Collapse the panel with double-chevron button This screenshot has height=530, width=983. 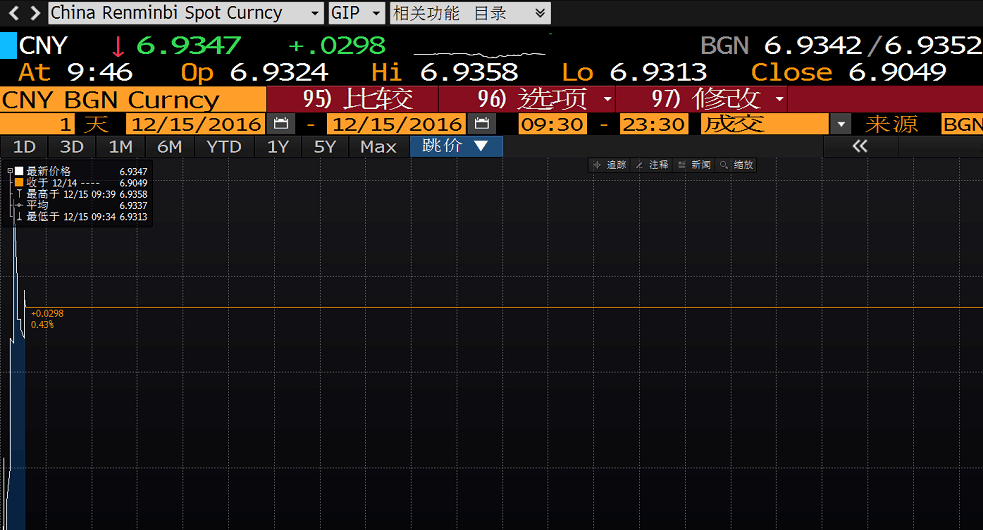pos(859,146)
